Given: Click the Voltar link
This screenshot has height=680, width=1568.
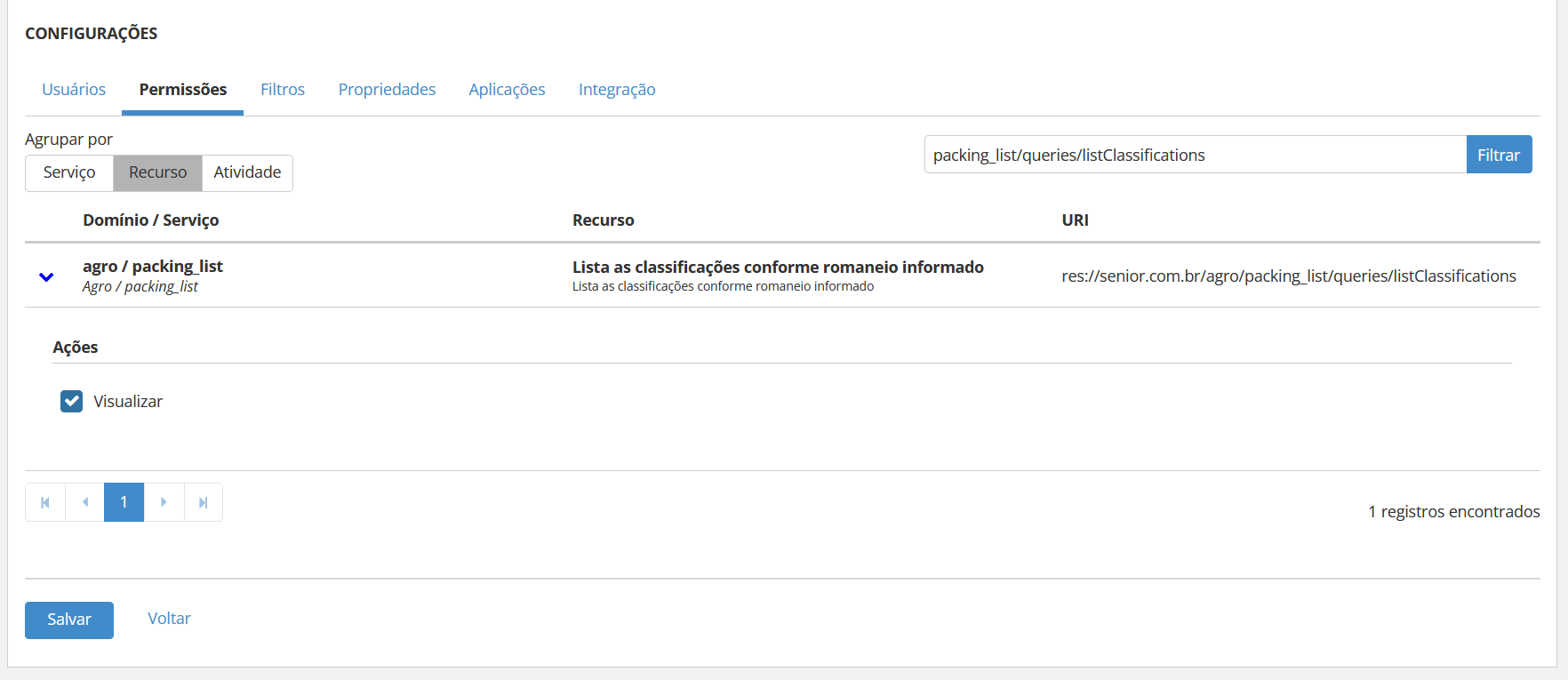Looking at the screenshot, I should point(169,619).
